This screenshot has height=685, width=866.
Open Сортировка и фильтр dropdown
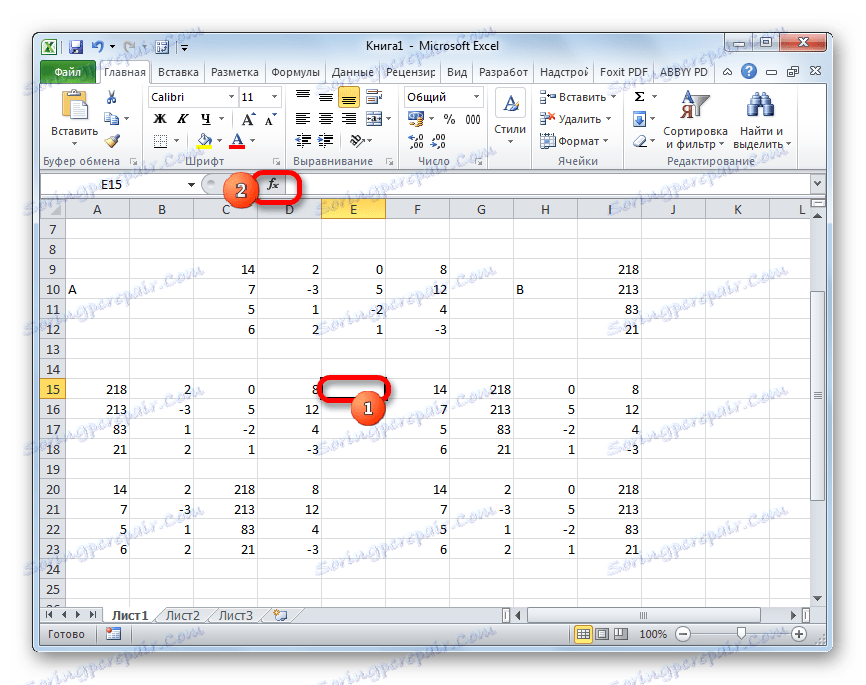click(x=695, y=120)
